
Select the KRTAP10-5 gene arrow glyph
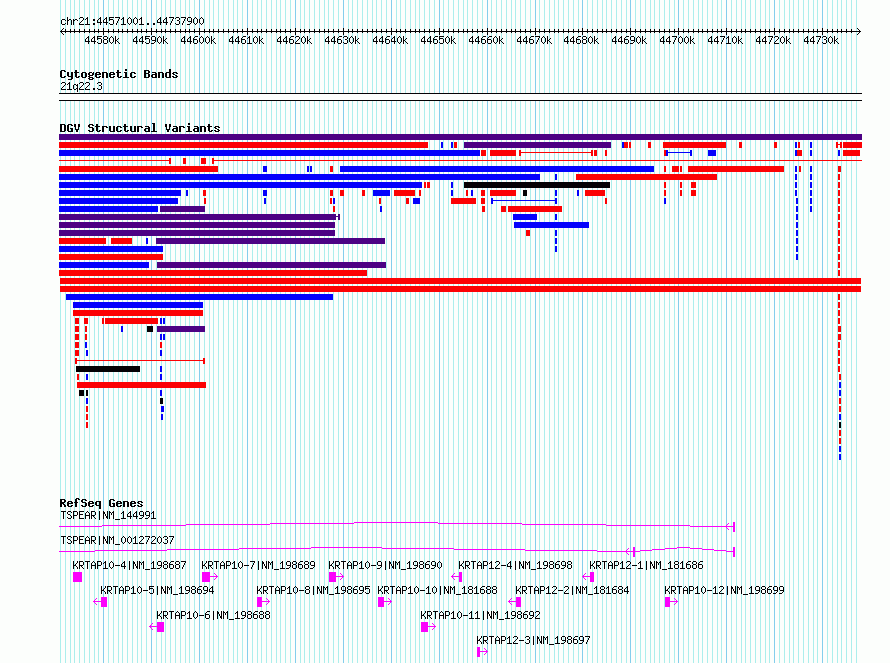click(x=100, y=602)
